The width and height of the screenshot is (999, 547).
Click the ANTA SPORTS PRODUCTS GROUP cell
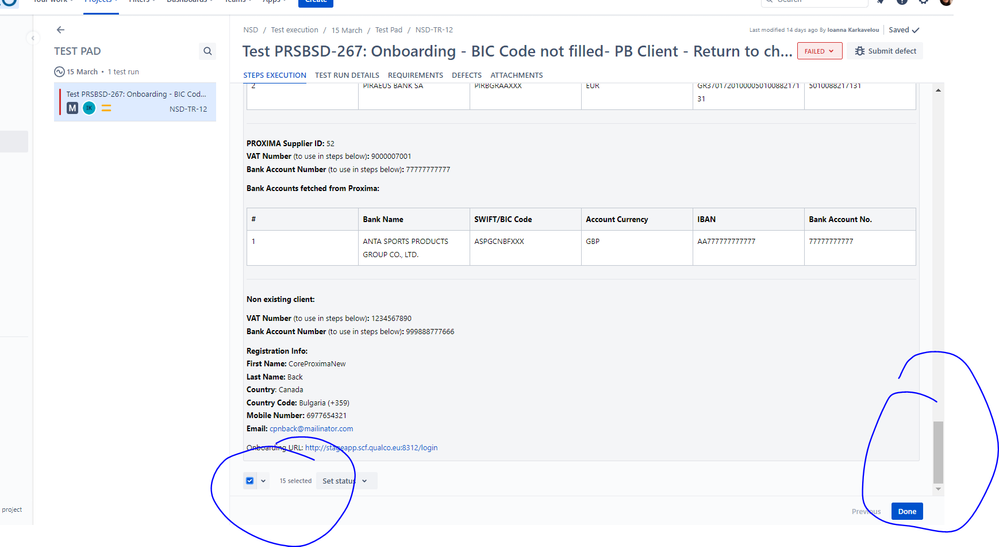point(413,248)
